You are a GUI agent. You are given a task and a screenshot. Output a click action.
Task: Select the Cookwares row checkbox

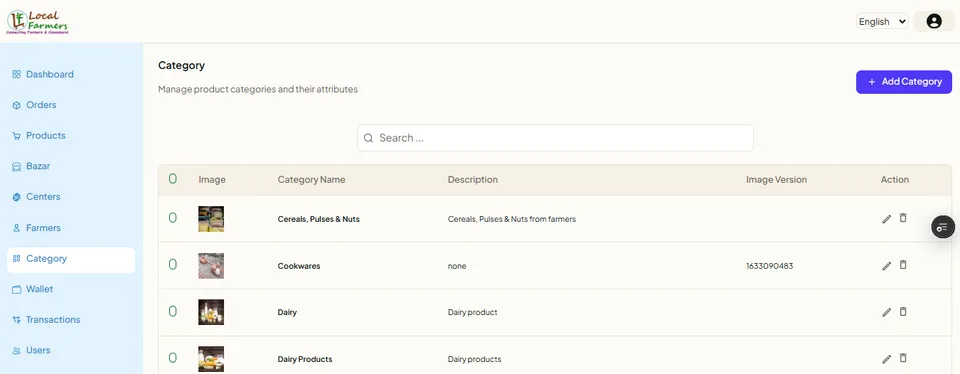click(x=173, y=264)
